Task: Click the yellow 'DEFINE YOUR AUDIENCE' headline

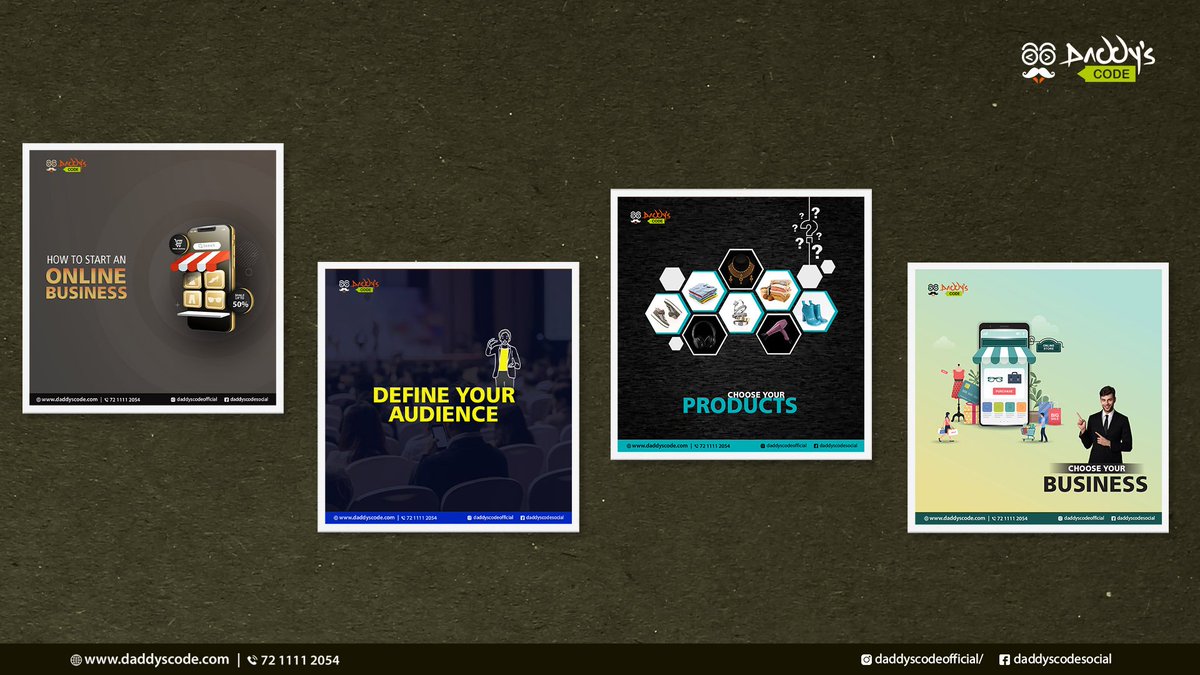Action: [x=444, y=404]
